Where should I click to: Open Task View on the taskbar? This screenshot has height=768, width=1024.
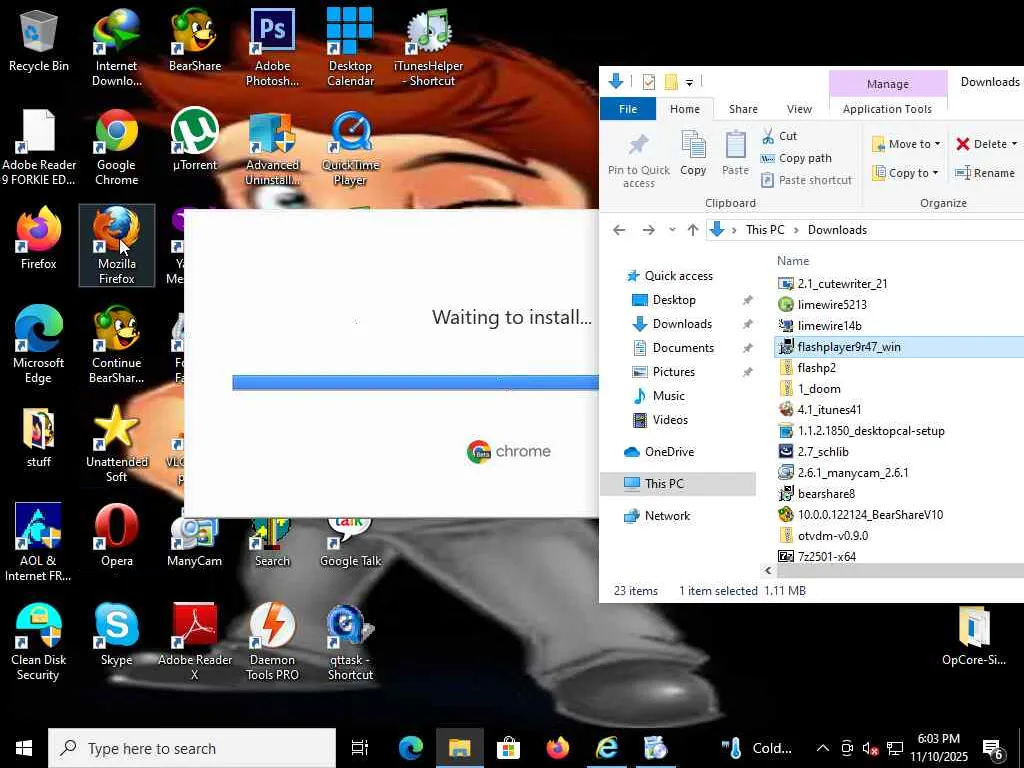[360, 748]
